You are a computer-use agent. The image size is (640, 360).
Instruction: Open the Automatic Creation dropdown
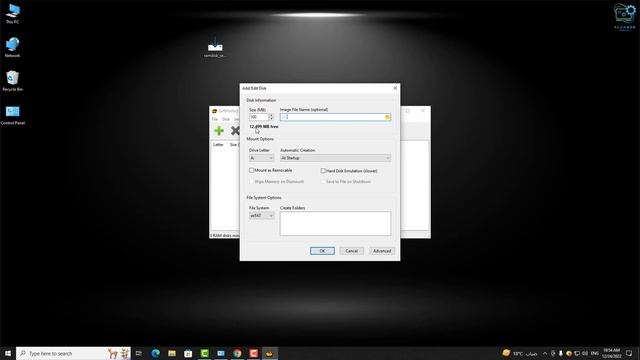pyautogui.click(x=335, y=158)
